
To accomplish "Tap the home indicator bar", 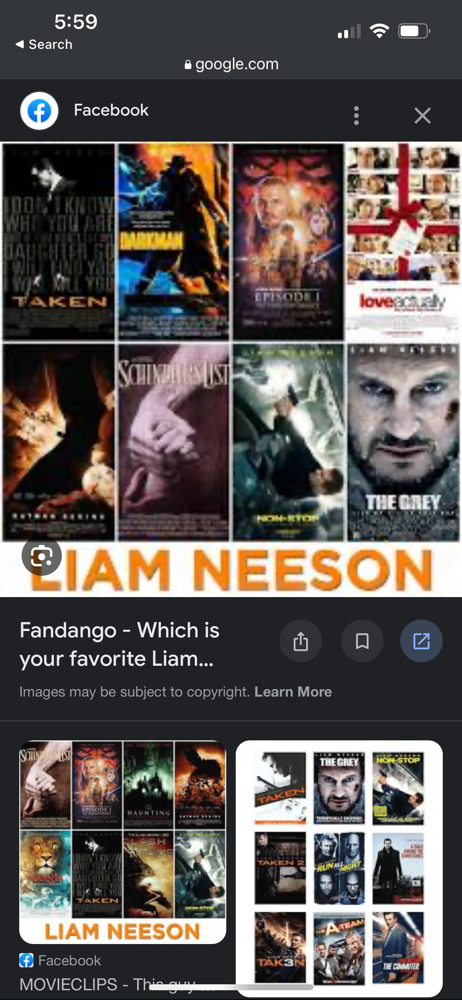I will pos(231,987).
